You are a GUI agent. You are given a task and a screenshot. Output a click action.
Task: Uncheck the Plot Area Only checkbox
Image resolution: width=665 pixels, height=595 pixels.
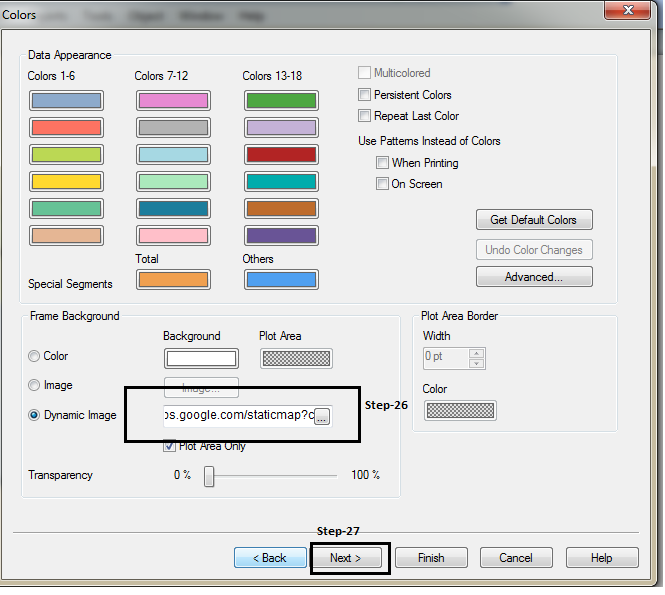click(x=170, y=446)
